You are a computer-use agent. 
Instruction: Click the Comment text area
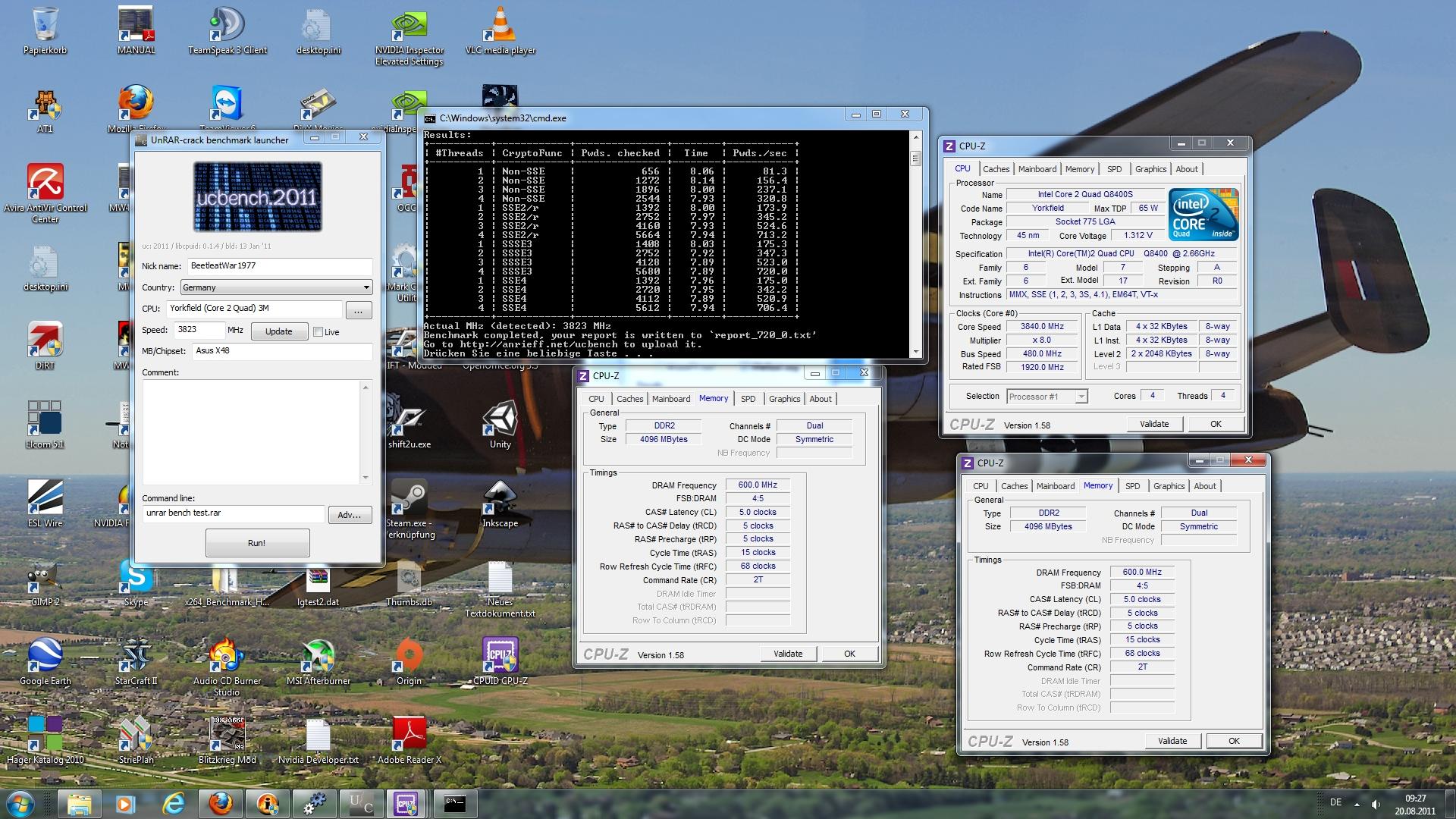pyautogui.click(x=251, y=432)
